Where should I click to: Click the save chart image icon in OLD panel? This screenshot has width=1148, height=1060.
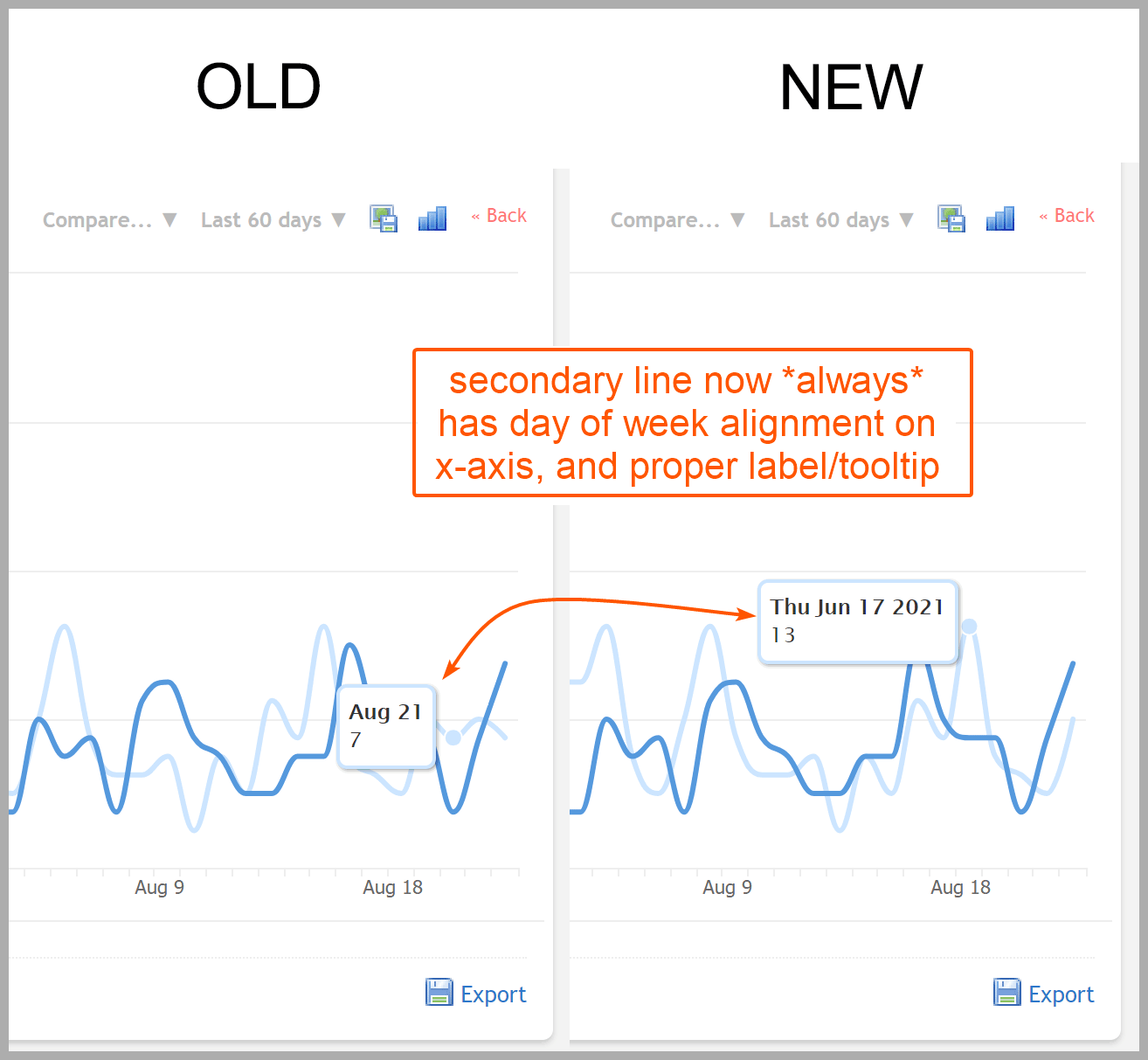point(384,218)
